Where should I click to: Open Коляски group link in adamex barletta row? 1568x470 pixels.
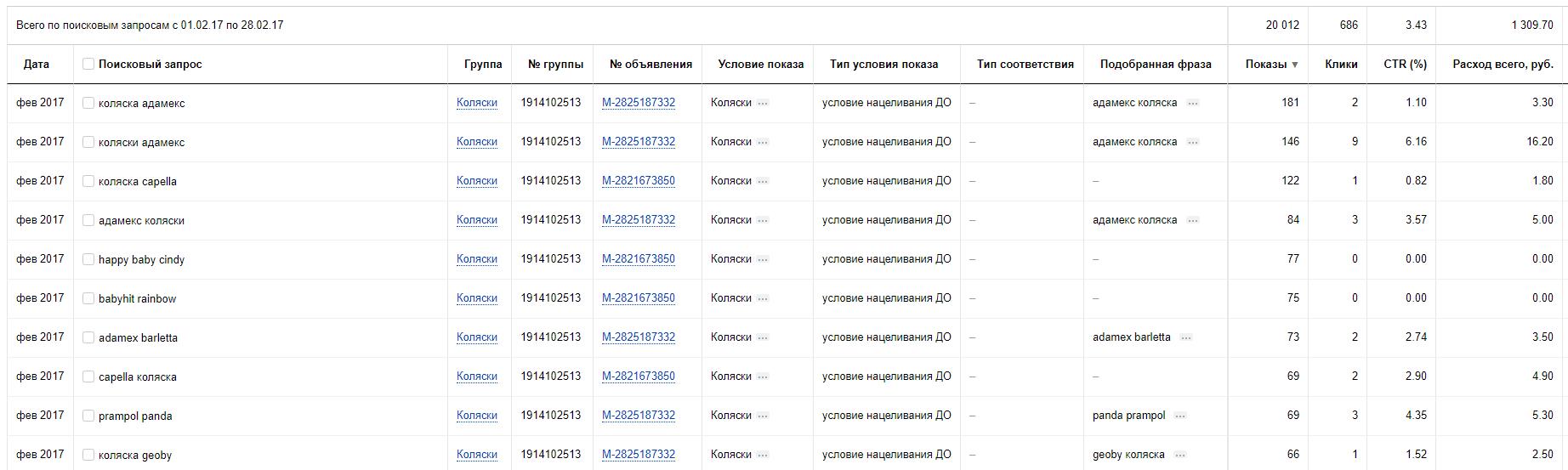[477, 337]
